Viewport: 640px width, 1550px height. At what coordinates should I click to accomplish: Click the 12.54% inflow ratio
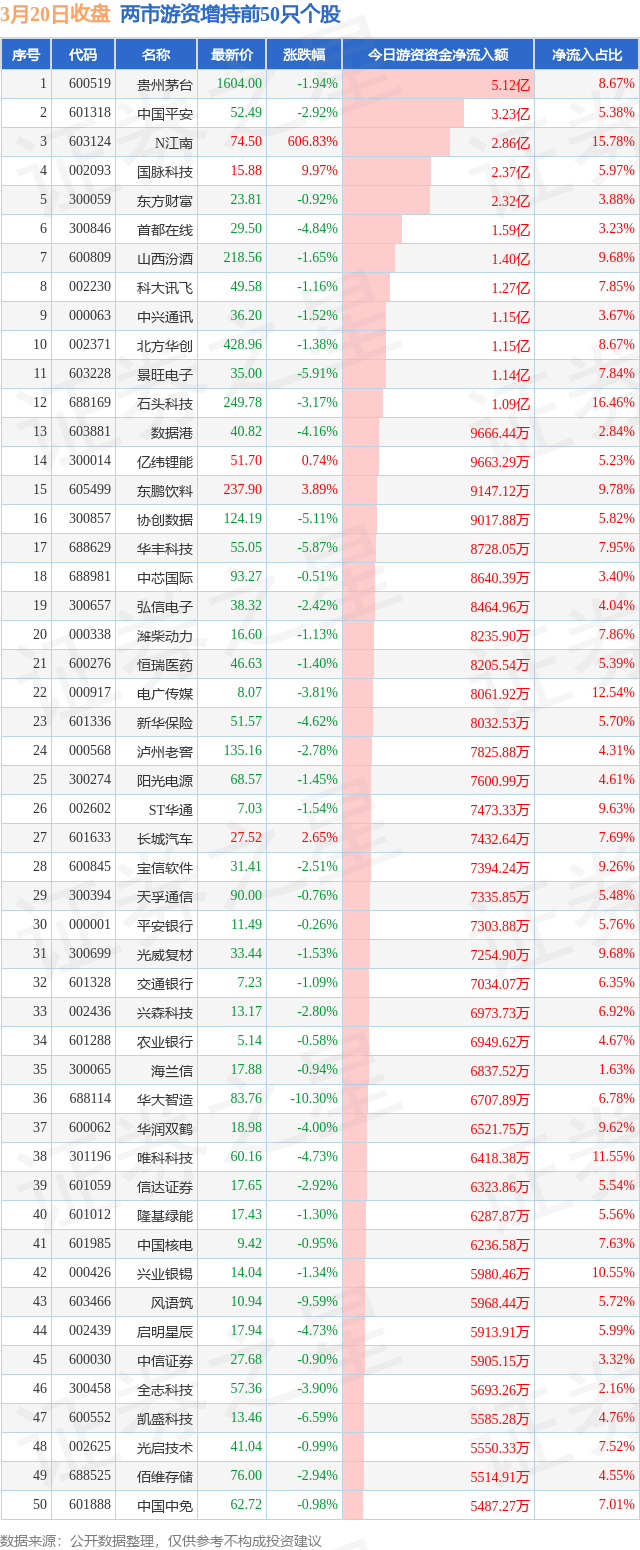coord(613,693)
